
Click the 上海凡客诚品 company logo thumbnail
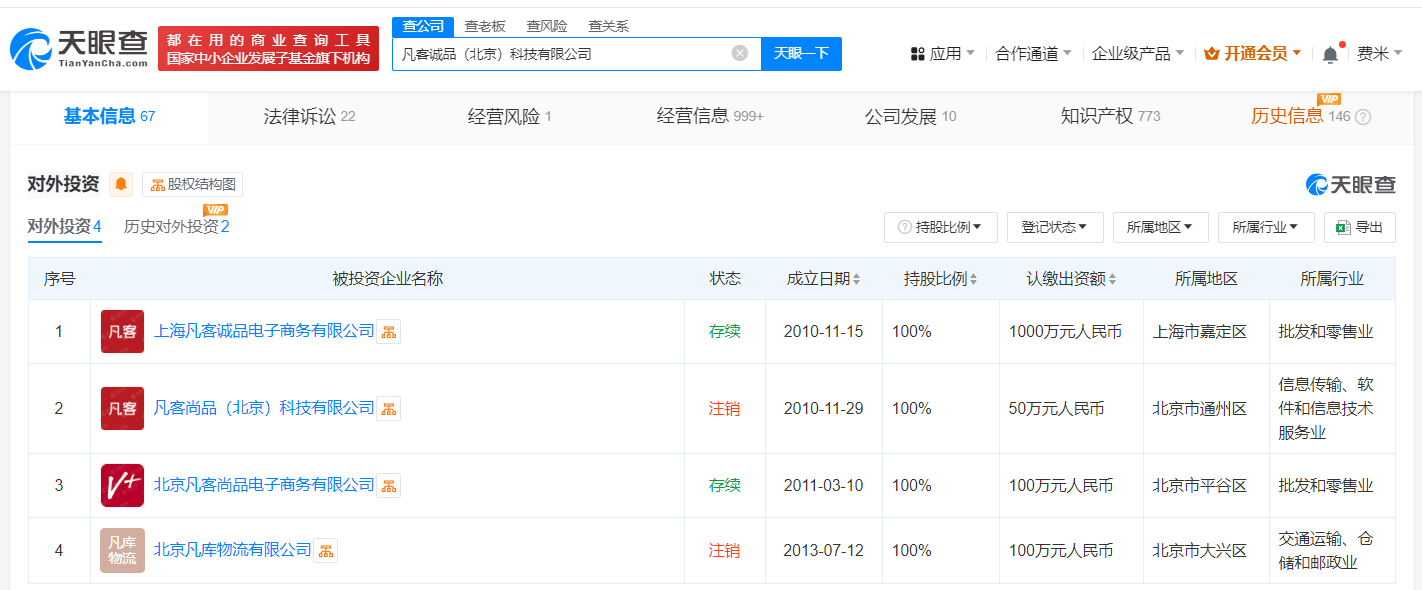(x=122, y=331)
